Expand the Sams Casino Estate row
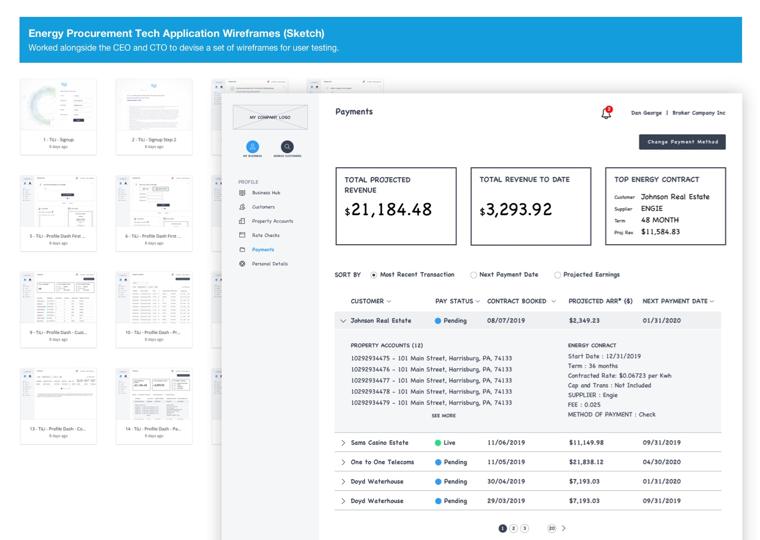 (x=343, y=443)
